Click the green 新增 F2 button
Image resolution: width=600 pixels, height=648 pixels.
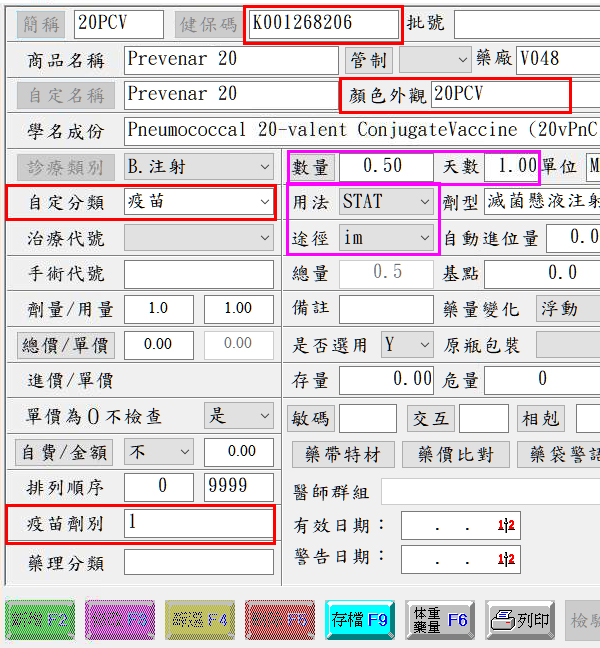pyautogui.click(x=40, y=620)
